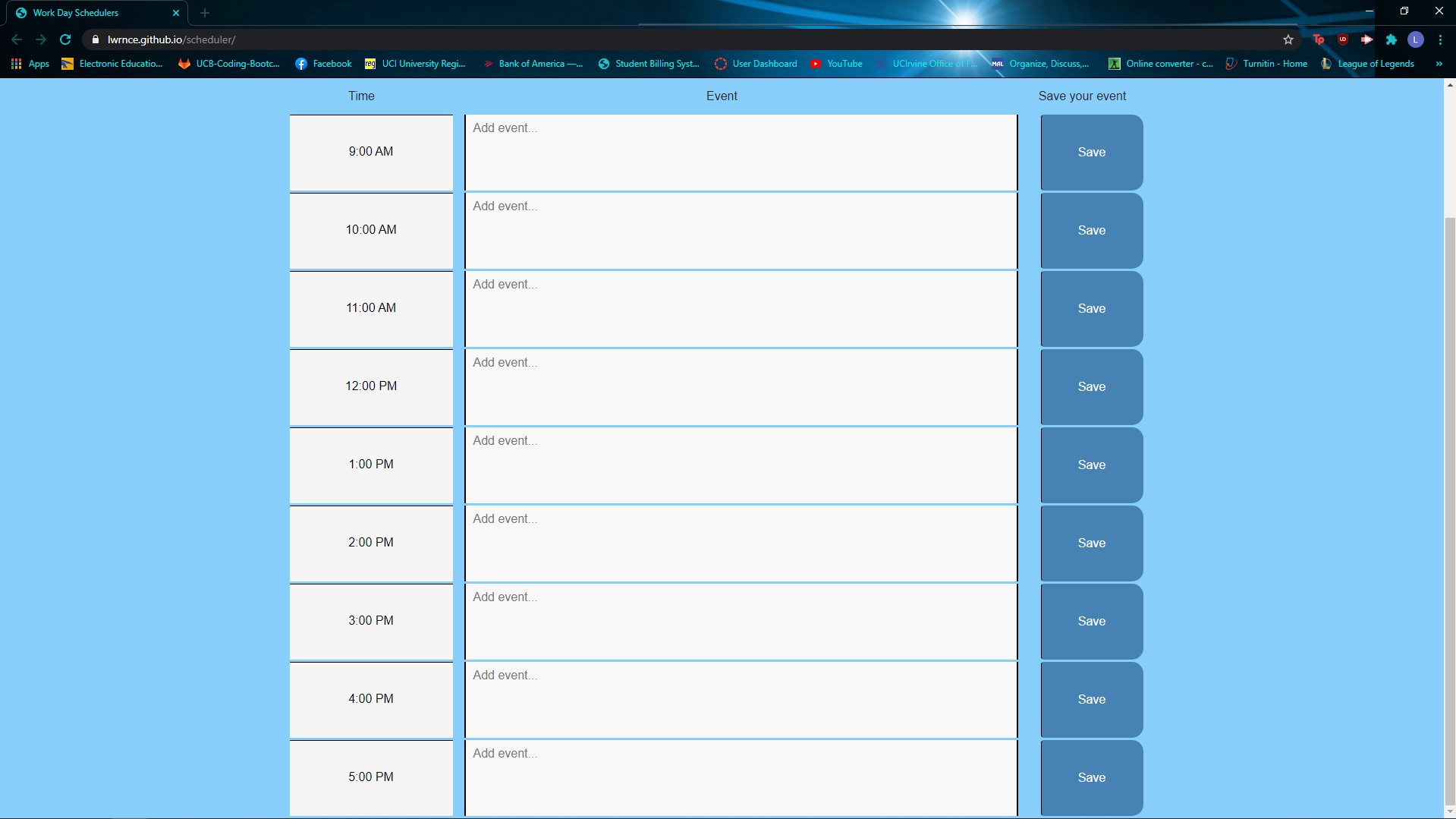1456x819 pixels.
Task: Click the 1:00 PM event text field
Action: tap(741, 465)
